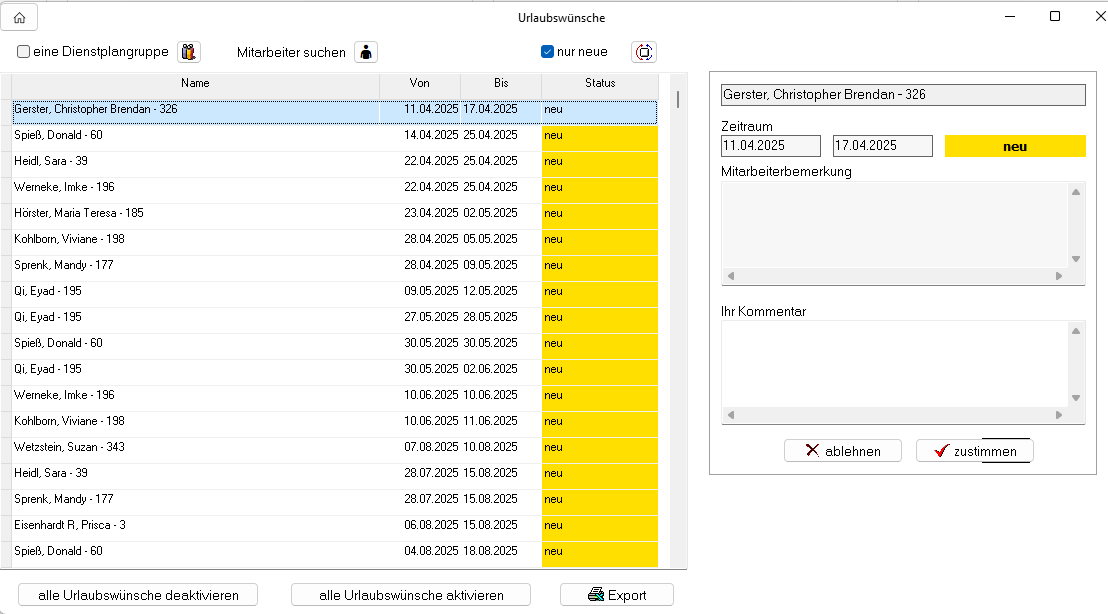Click the yellow neu status field
The height and width of the screenshot is (614, 1108).
[1015, 146]
